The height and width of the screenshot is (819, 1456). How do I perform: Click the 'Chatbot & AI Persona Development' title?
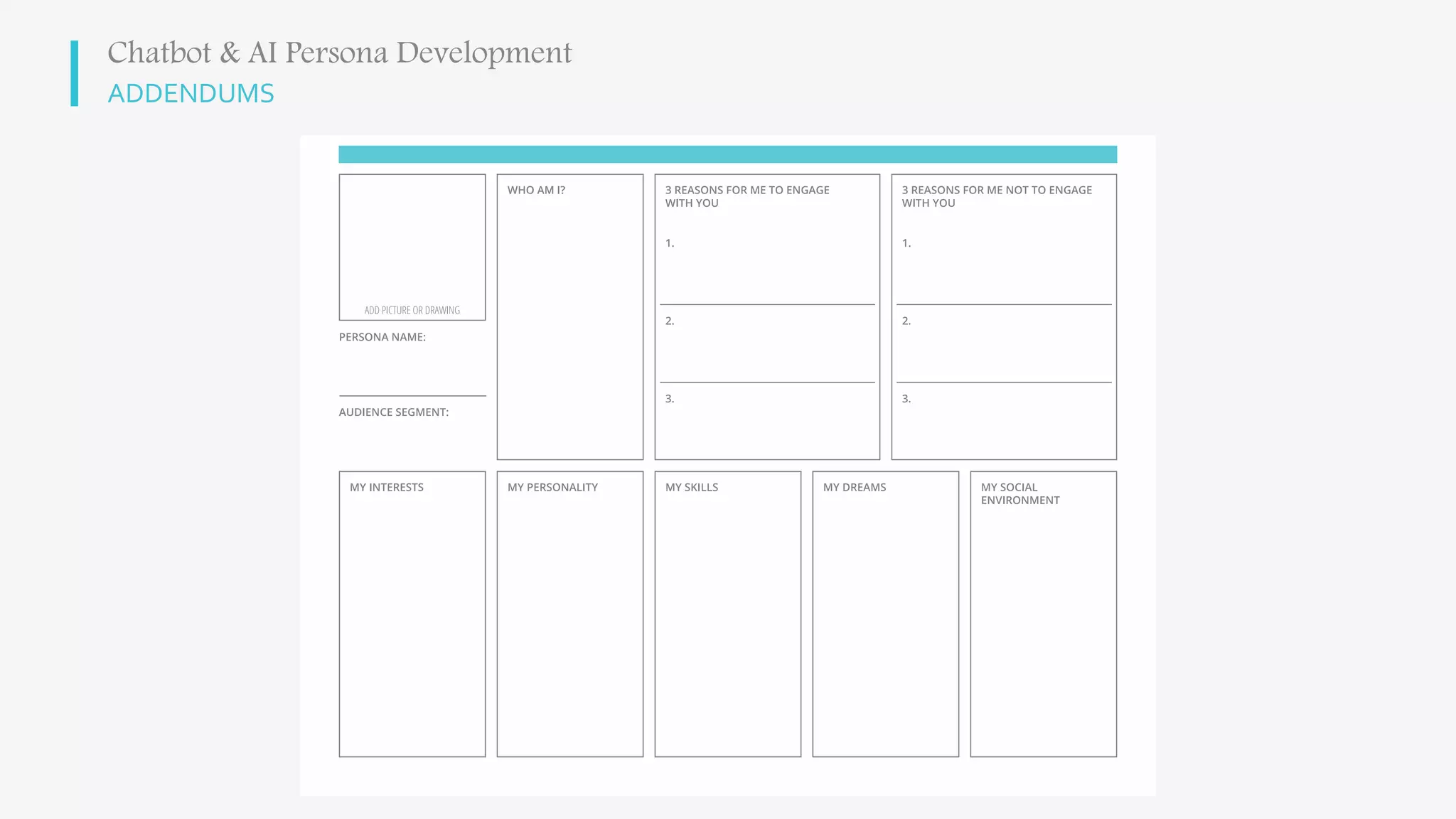pyautogui.click(x=339, y=53)
